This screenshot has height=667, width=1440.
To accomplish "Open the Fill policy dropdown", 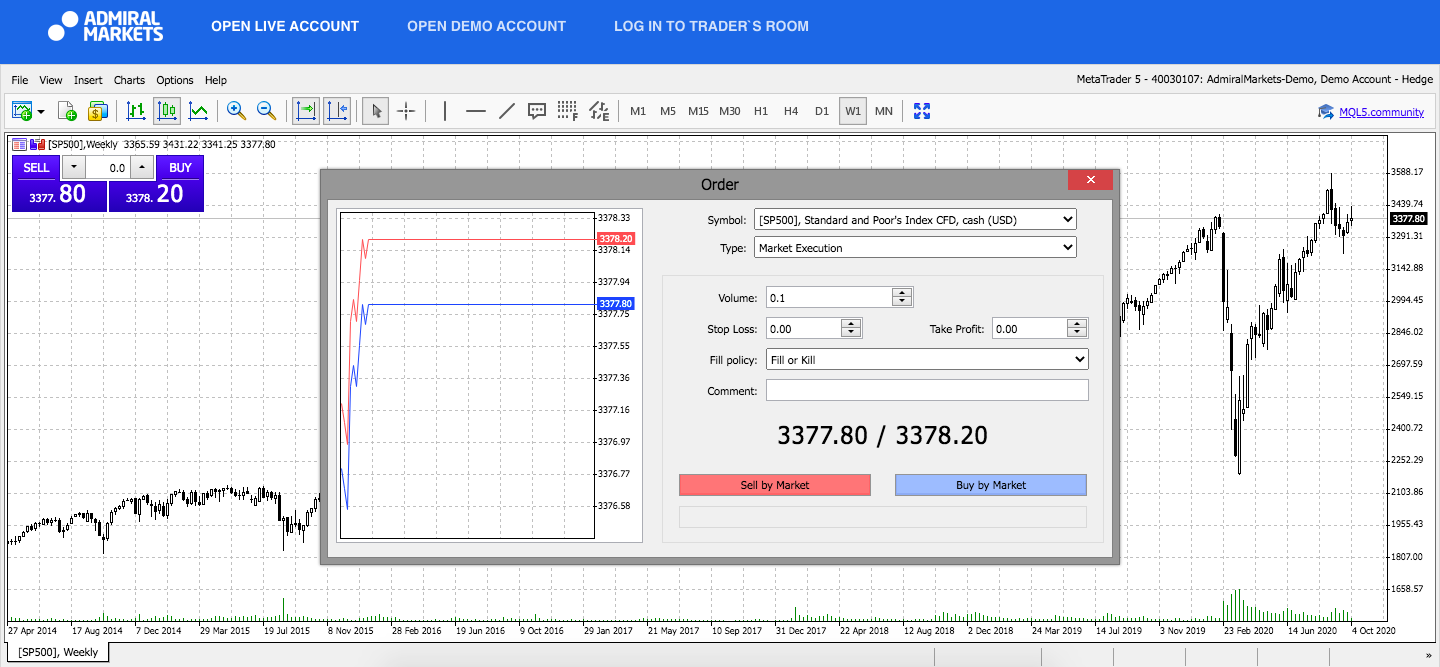I will pos(927,359).
